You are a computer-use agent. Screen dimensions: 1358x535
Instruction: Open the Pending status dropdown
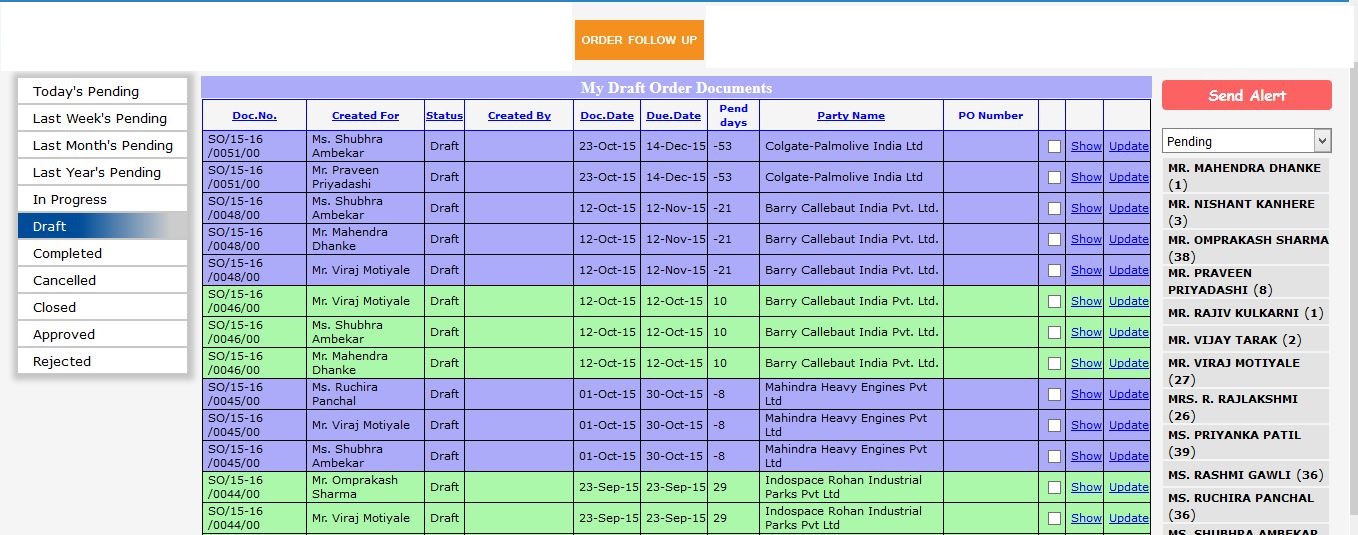click(x=1246, y=141)
